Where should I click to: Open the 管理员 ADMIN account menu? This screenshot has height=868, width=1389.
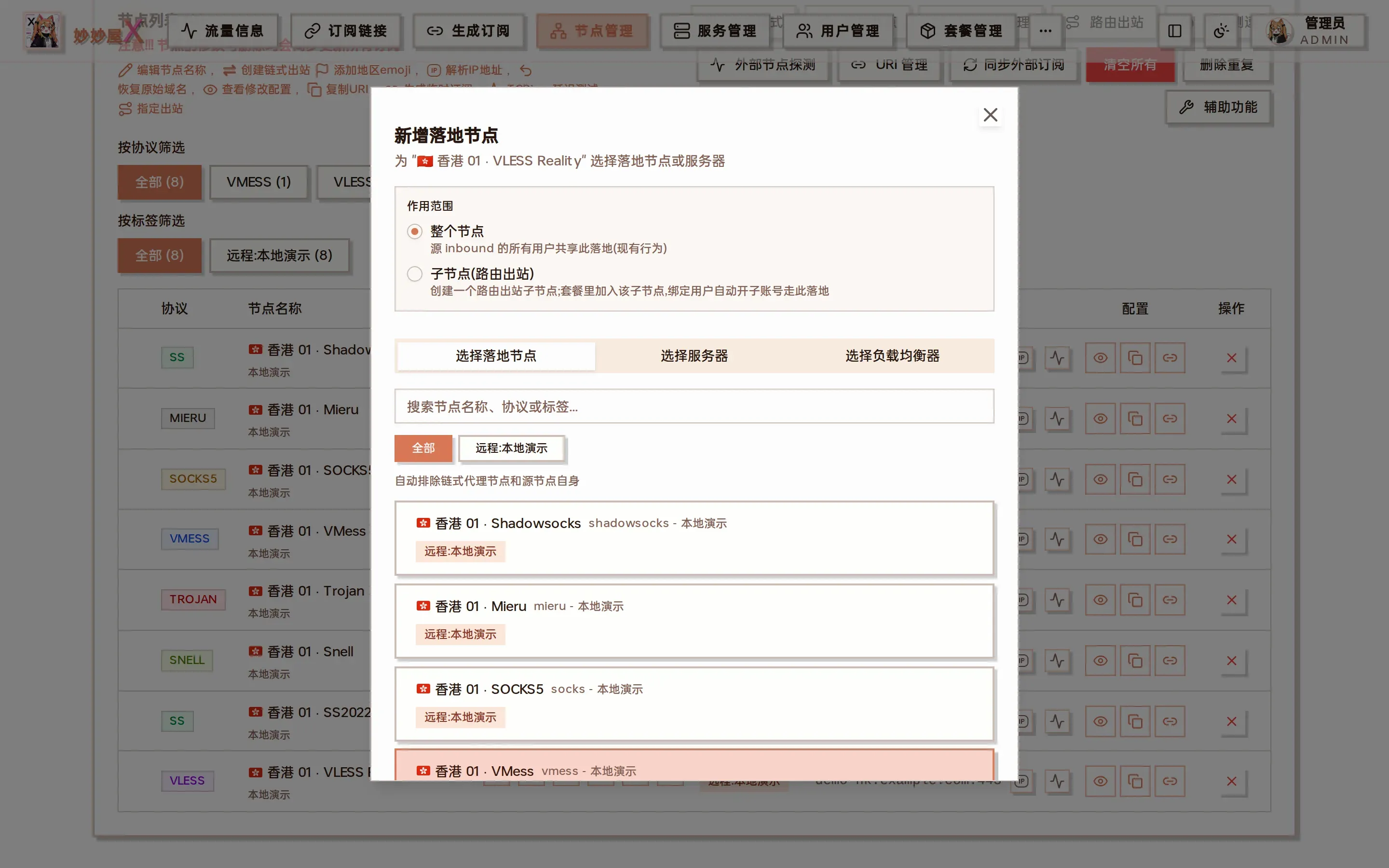coord(1308,30)
